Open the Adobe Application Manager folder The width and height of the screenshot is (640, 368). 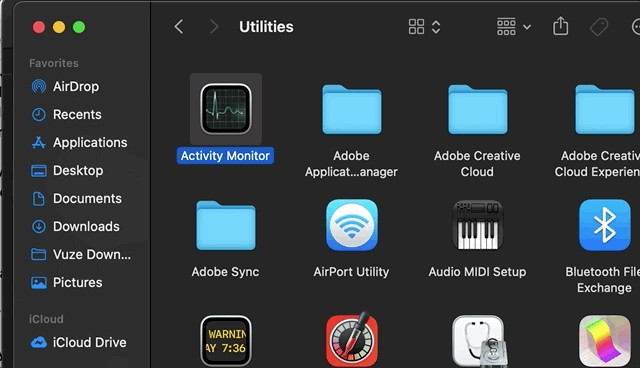pyautogui.click(x=351, y=109)
